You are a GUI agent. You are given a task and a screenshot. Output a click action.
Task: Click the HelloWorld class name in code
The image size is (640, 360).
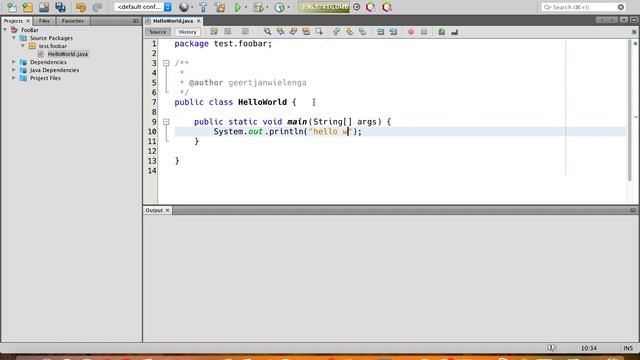pos(262,102)
